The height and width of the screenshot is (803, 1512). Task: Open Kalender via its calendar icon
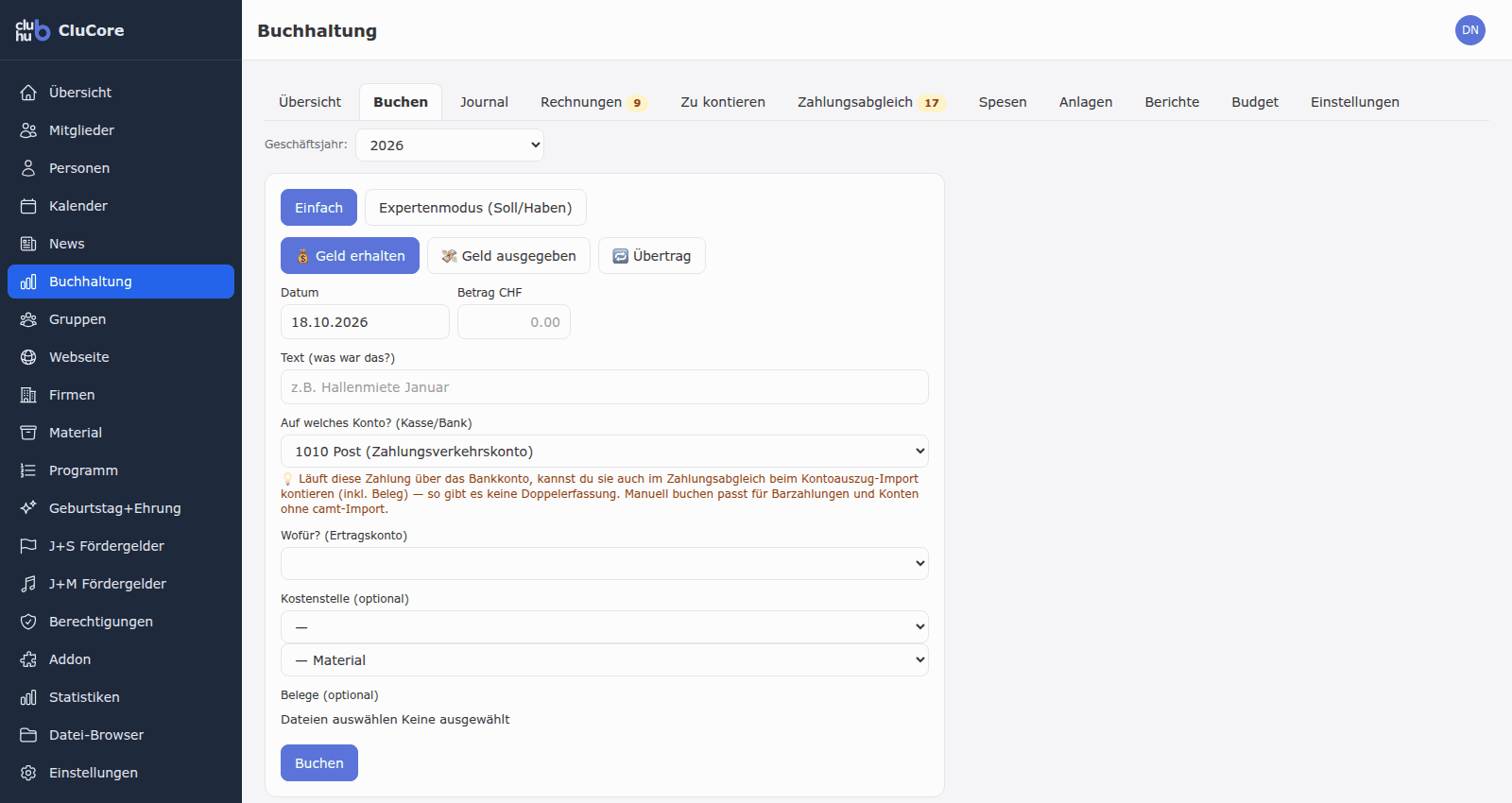pos(28,206)
